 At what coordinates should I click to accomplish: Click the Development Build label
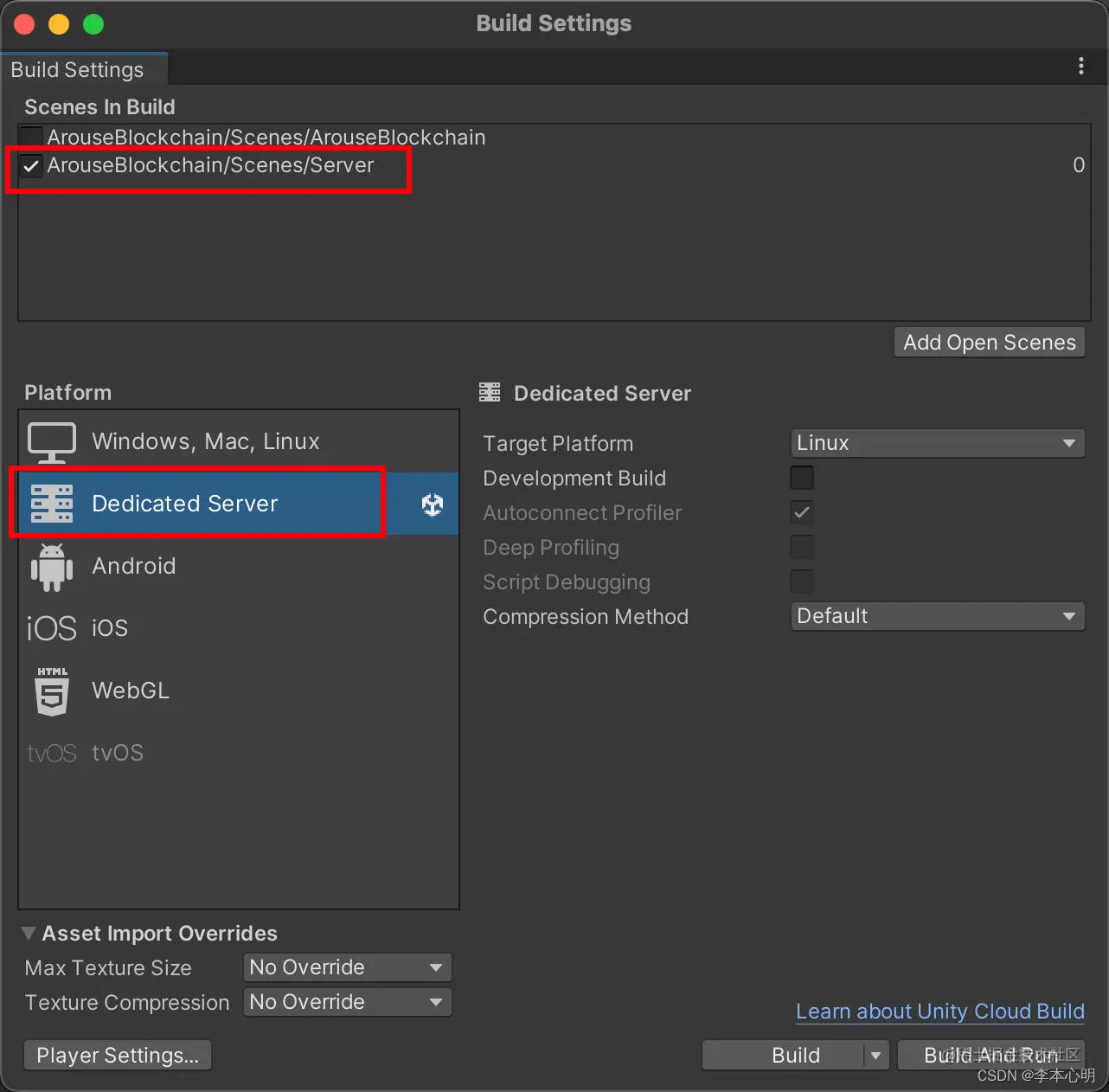(574, 479)
